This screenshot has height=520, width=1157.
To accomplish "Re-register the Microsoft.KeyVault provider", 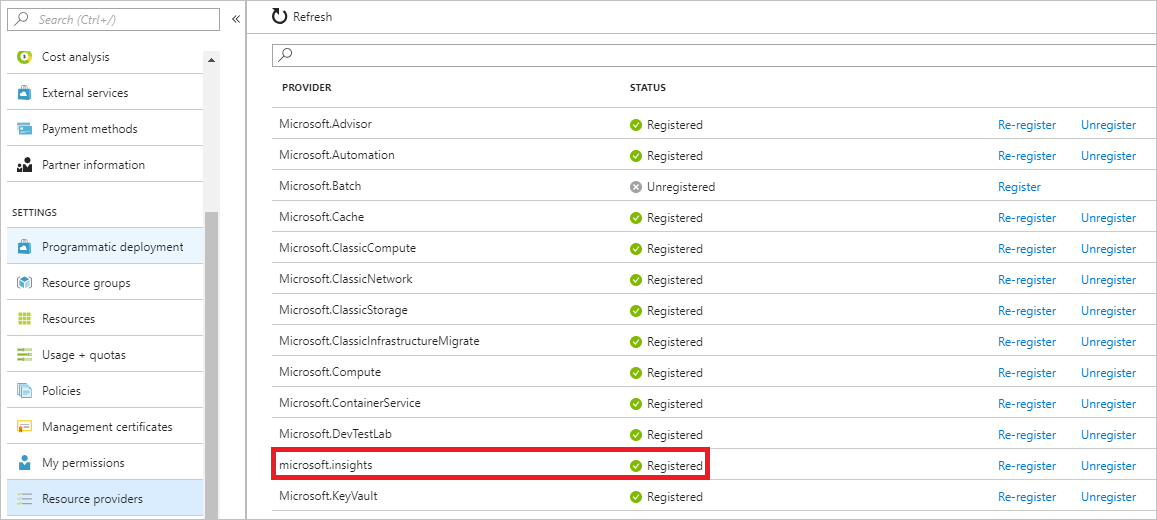I will coord(1027,497).
